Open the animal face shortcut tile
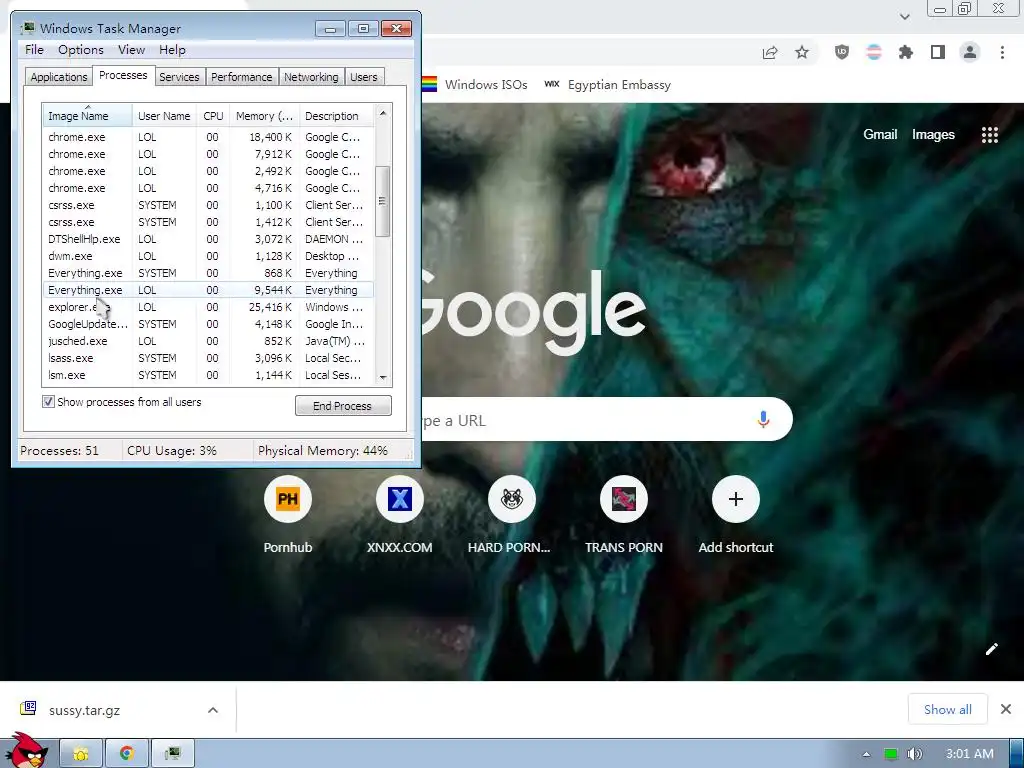1024x768 pixels. point(512,499)
